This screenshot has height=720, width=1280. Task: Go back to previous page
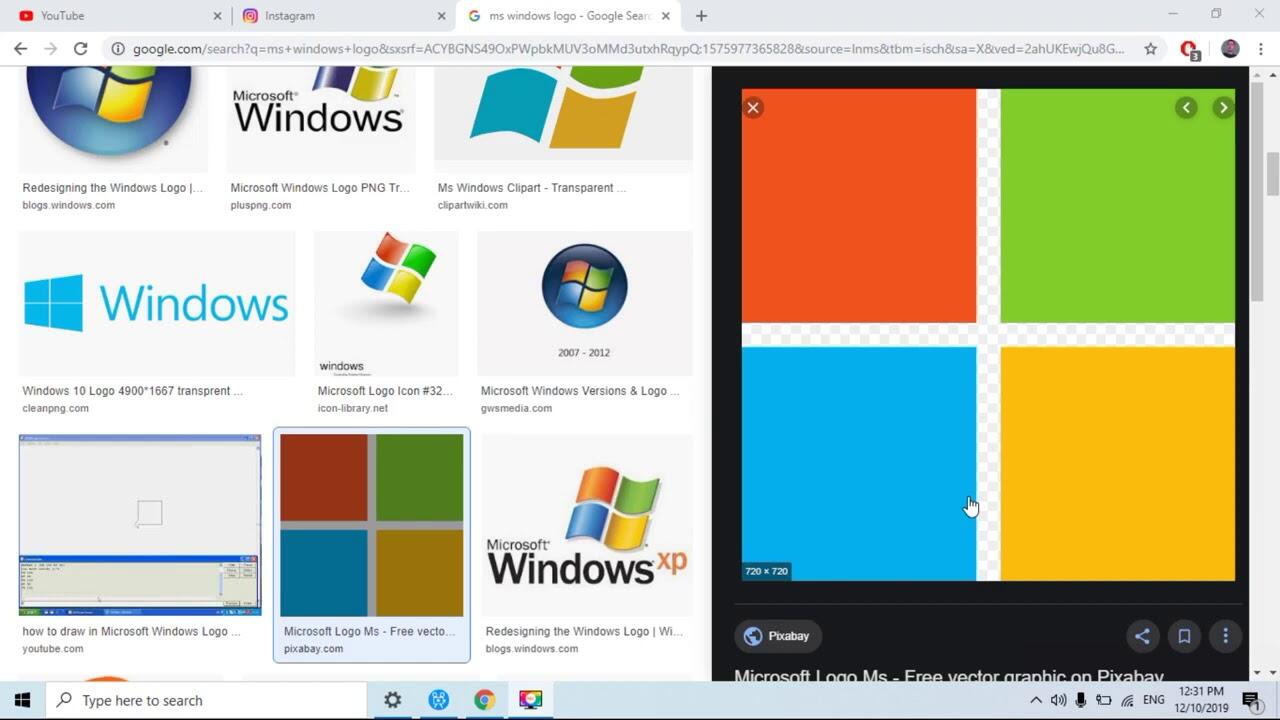click(20, 49)
